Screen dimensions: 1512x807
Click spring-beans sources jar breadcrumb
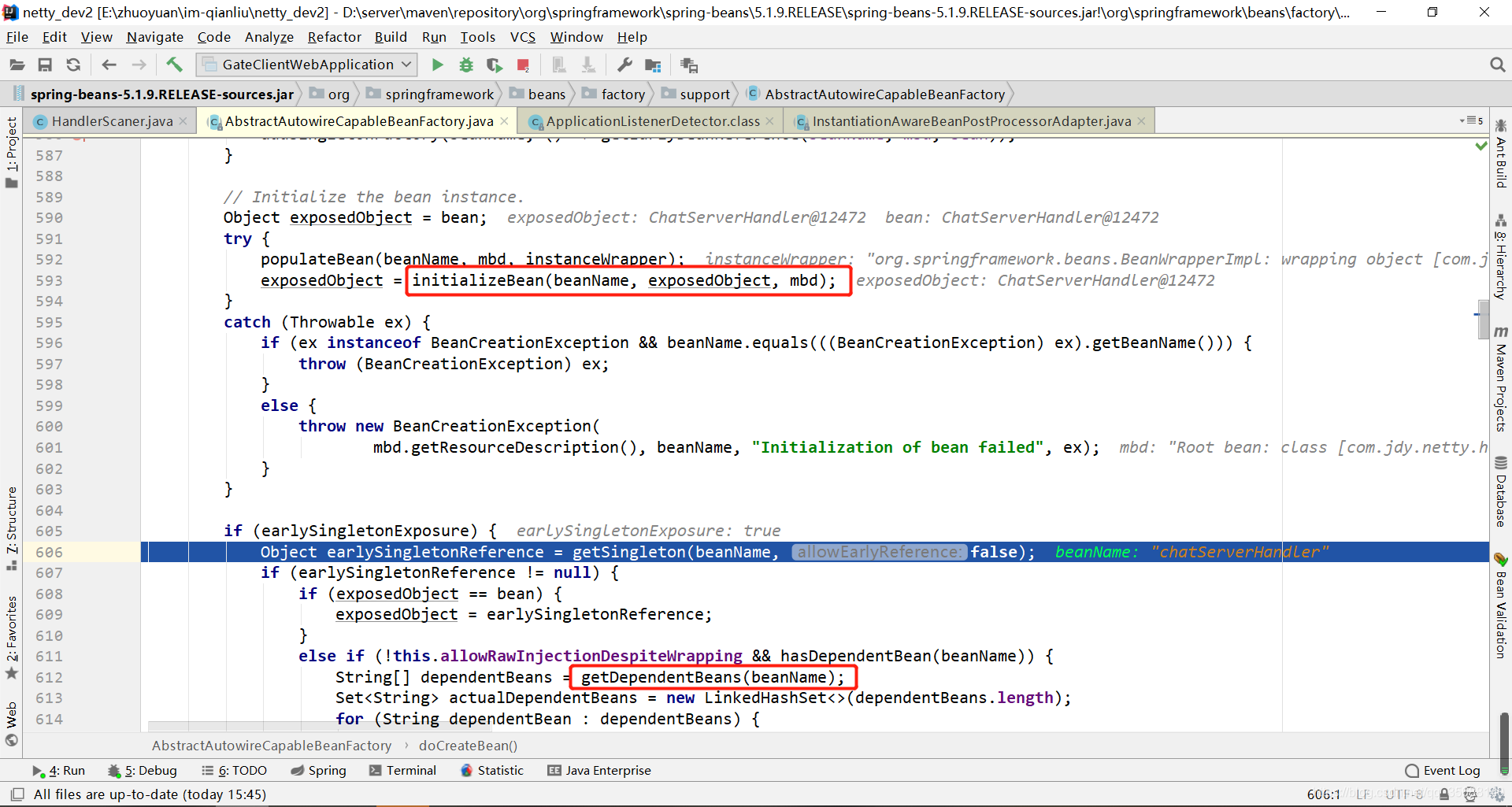[154, 94]
